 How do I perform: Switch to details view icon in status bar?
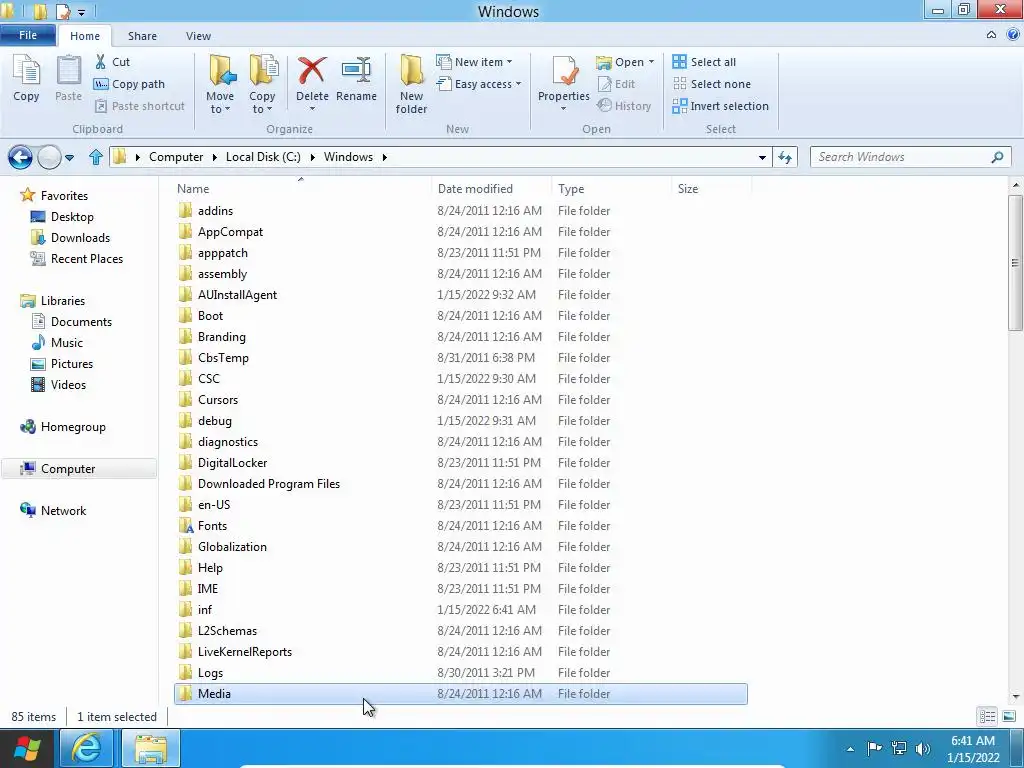pos(987,717)
